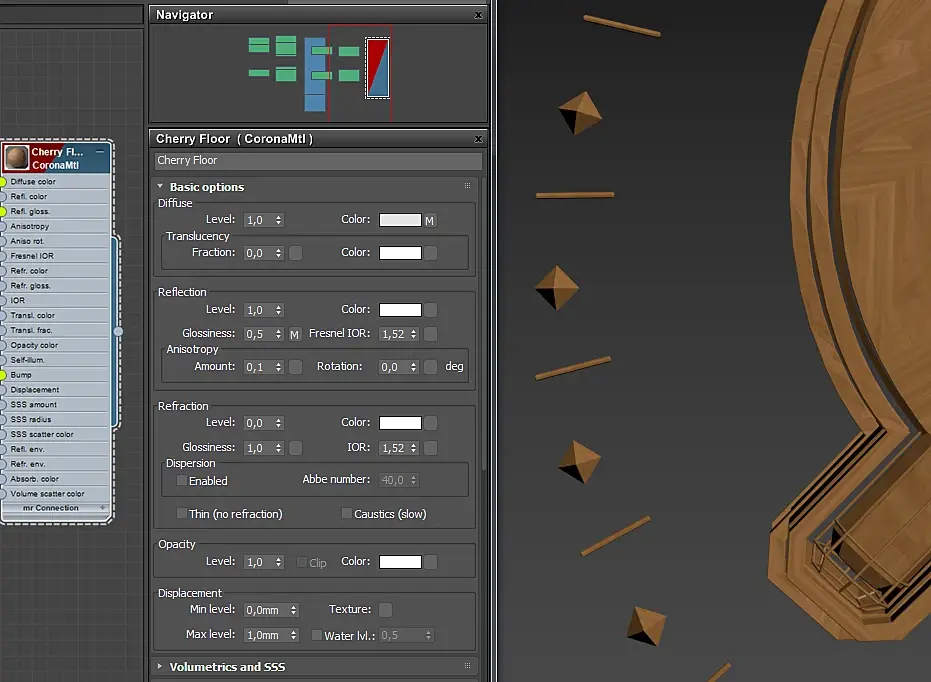Adjust the Reflection Glossiness spinner arrows
This screenshot has width=931, height=682.
[278, 334]
